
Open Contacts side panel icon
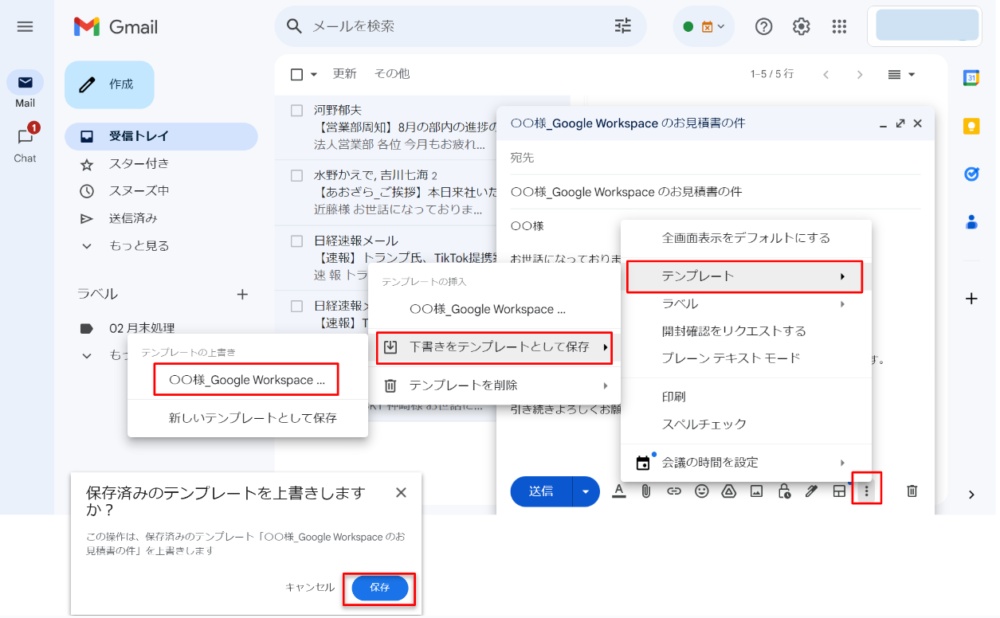click(x=971, y=222)
